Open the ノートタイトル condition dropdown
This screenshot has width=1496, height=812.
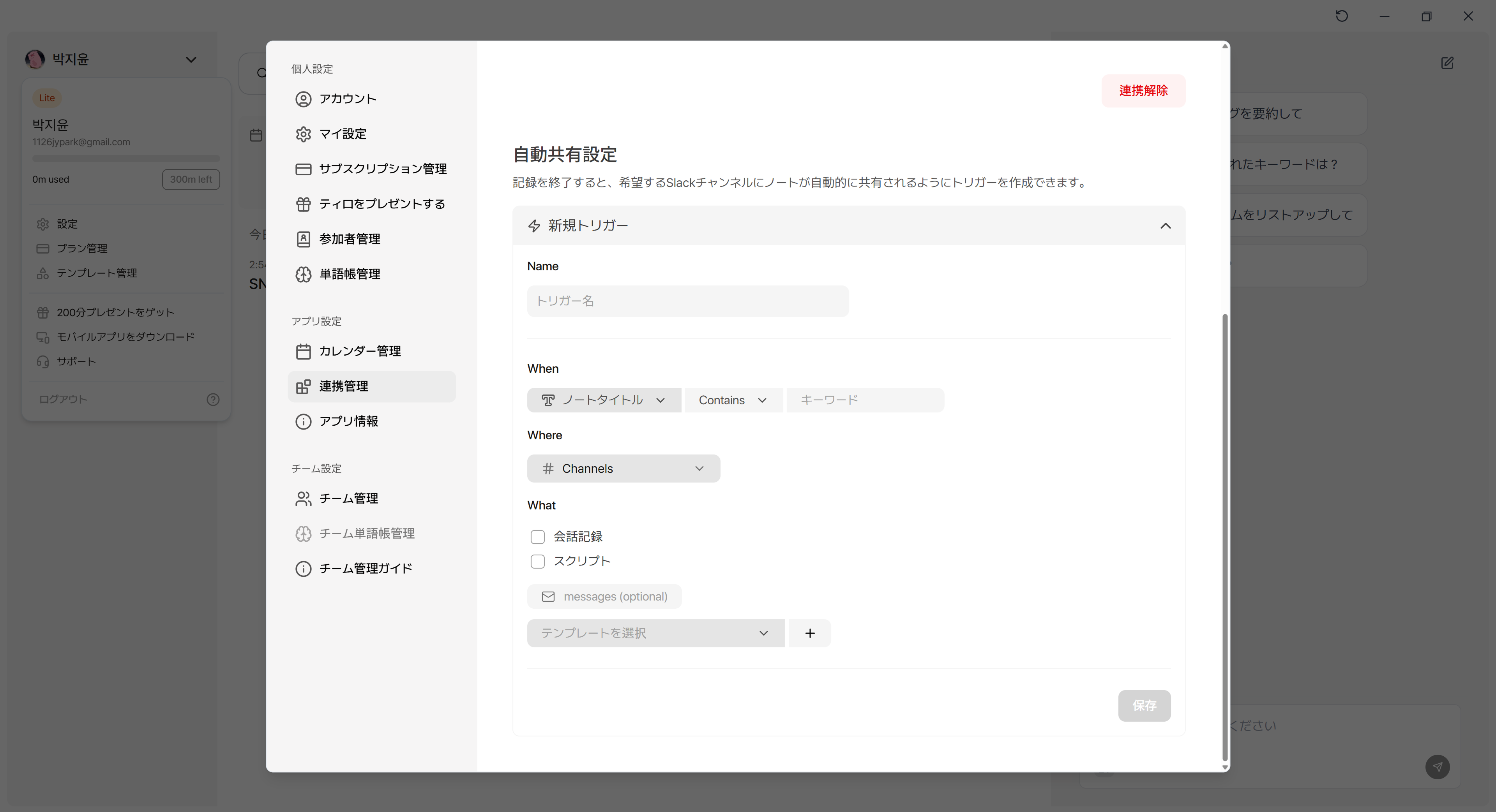pos(603,400)
